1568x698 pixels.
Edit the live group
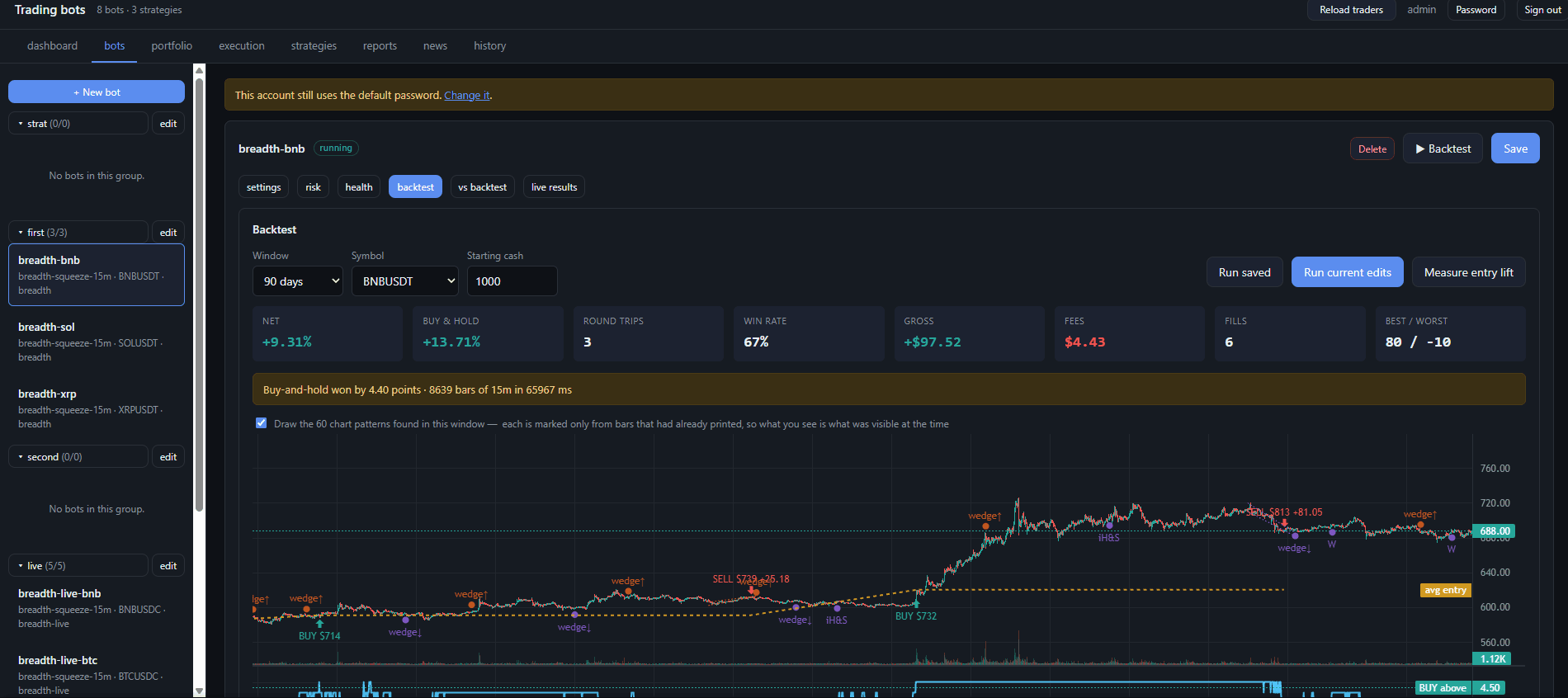(168, 565)
